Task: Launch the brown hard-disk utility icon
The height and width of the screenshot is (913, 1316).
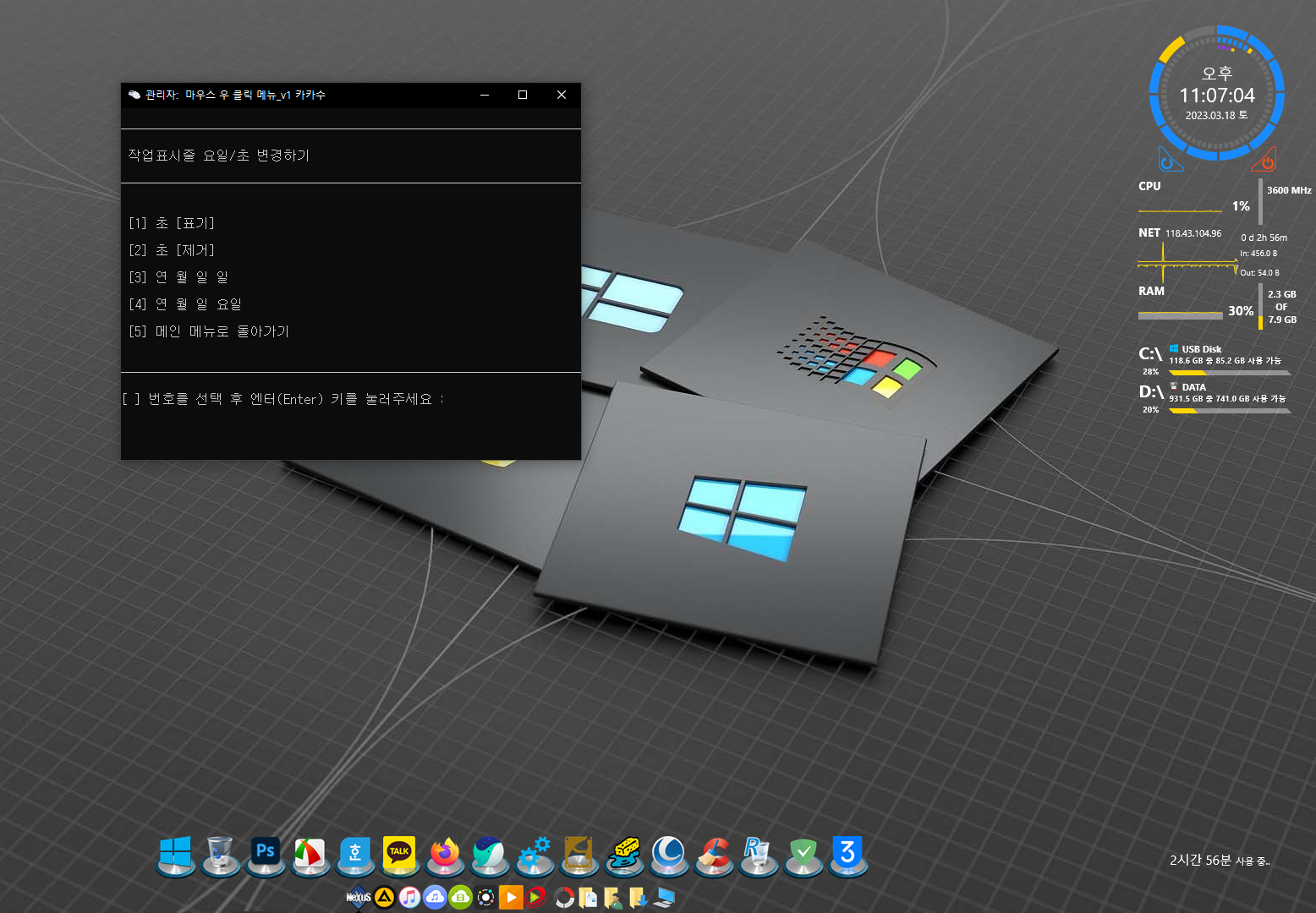Action: (x=578, y=854)
